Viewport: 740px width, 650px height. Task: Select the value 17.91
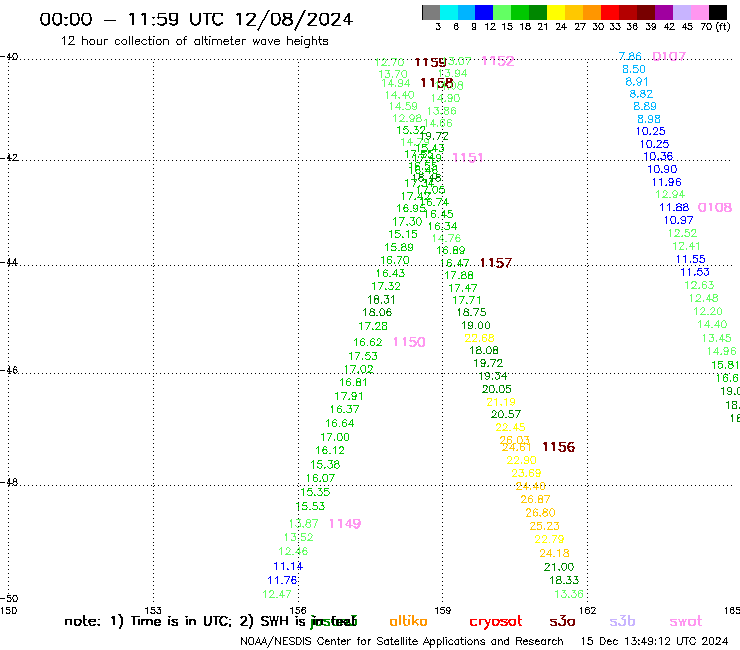pos(349,397)
